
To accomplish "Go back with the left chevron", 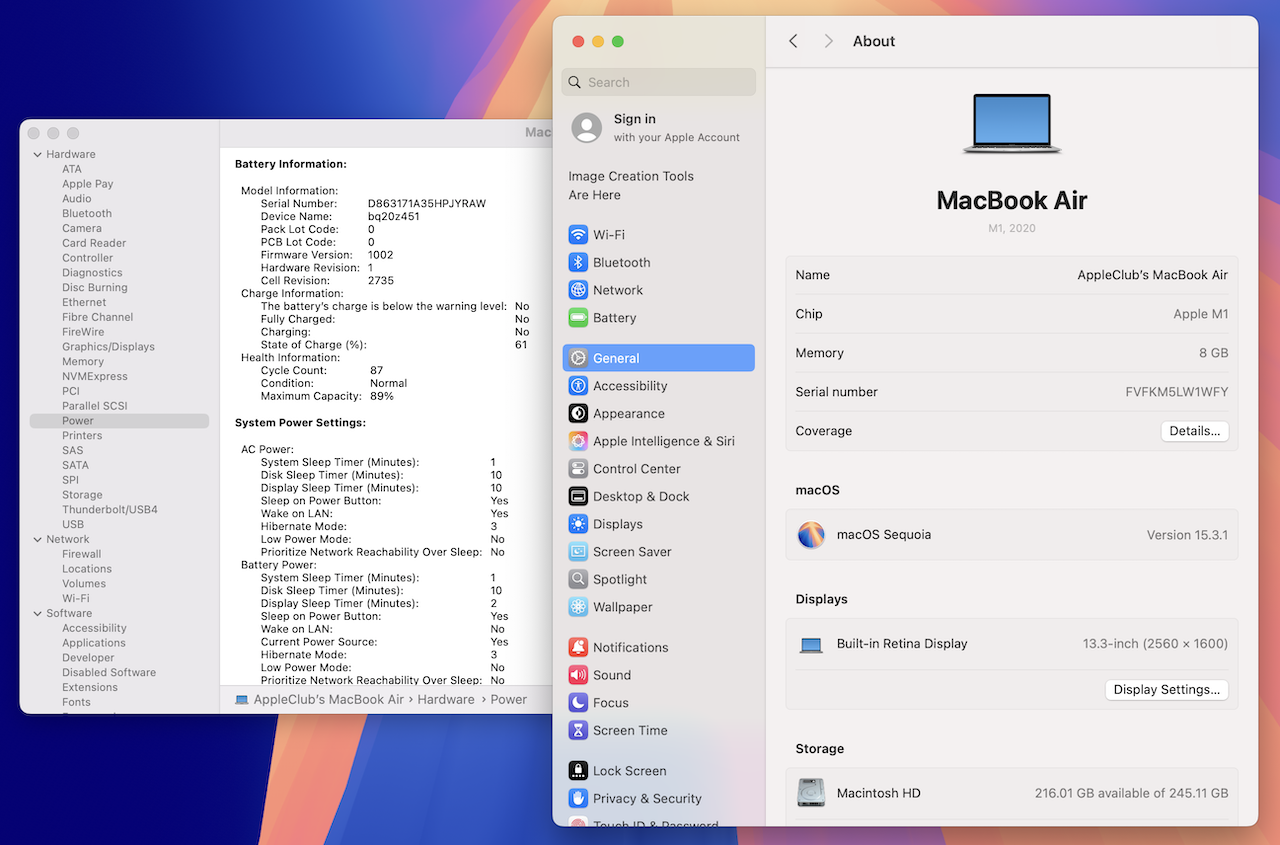I will (x=793, y=41).
